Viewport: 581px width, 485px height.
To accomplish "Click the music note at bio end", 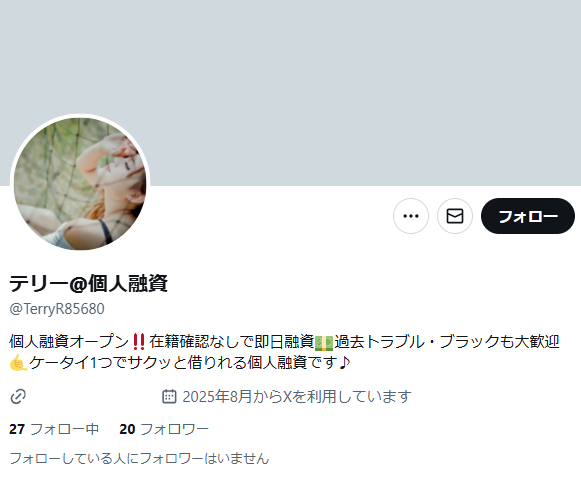I will point(344,363).
